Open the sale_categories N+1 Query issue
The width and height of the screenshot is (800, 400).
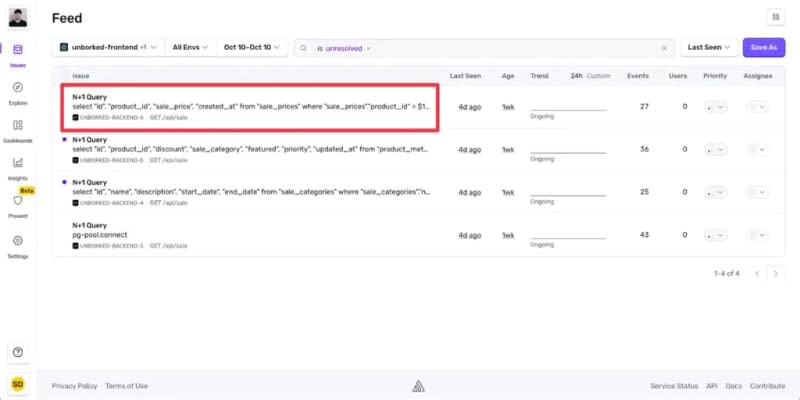tap(251, 192)
